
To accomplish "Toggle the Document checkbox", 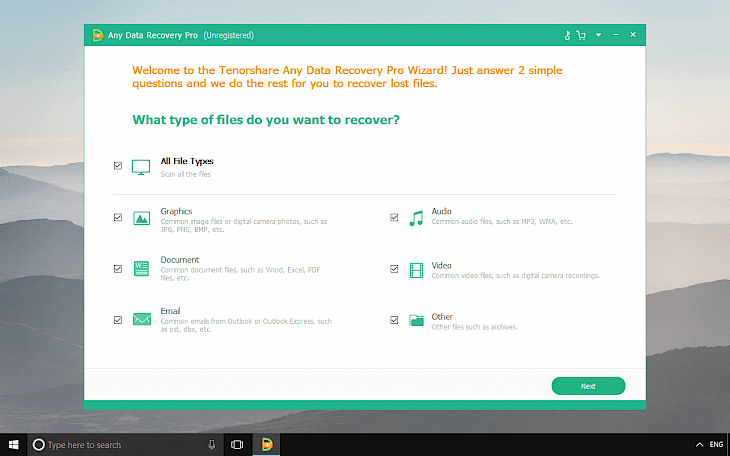I will pyautogui.click(x=118, y=269).
